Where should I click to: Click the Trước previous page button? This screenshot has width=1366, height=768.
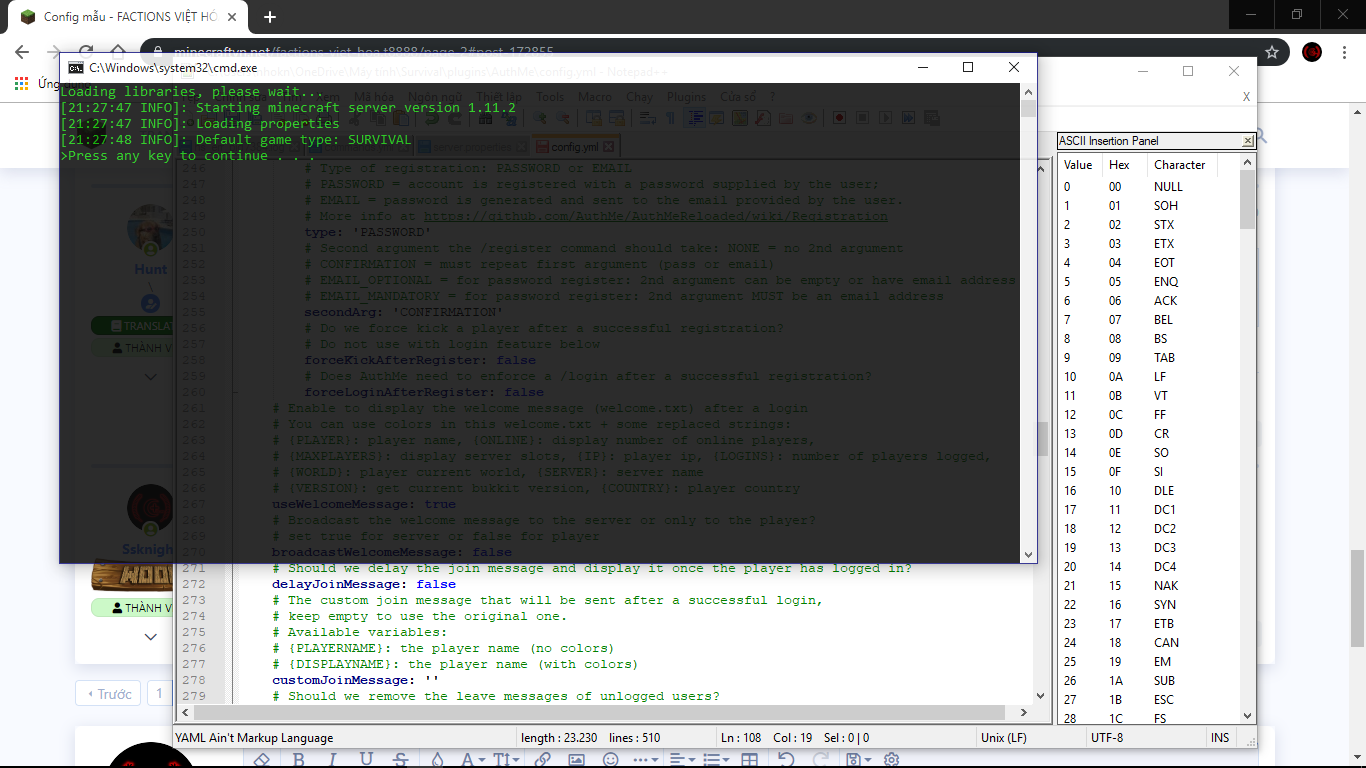pos(108,694)
